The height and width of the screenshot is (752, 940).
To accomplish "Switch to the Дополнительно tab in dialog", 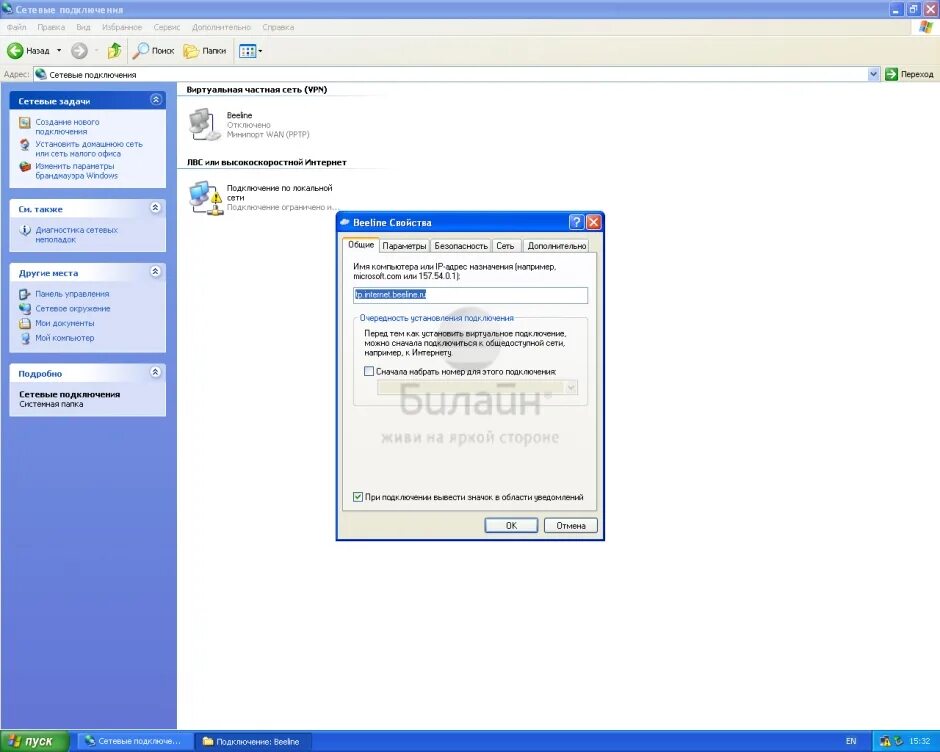I will pyautogui.click(x=556, y=246).
